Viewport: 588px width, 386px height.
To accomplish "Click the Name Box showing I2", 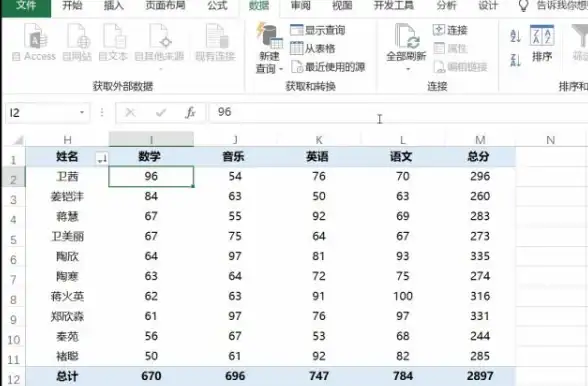I will pyautogui.click(x=41, y=113).
